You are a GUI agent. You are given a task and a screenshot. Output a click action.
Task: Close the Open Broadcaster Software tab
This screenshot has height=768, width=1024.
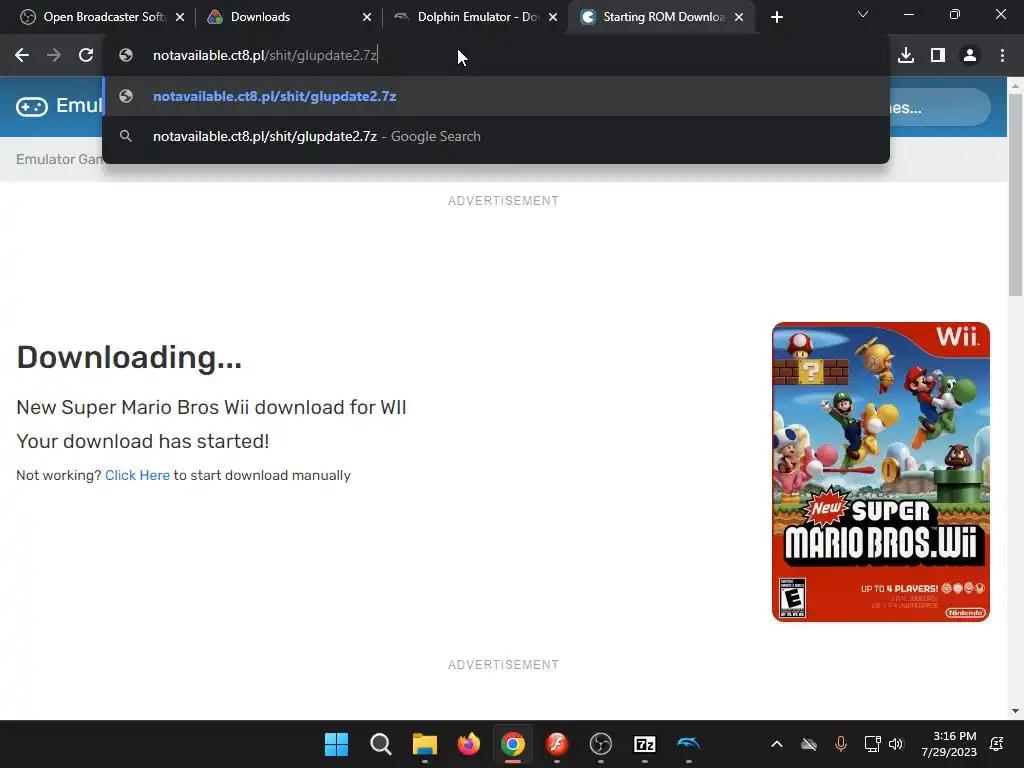180,17
